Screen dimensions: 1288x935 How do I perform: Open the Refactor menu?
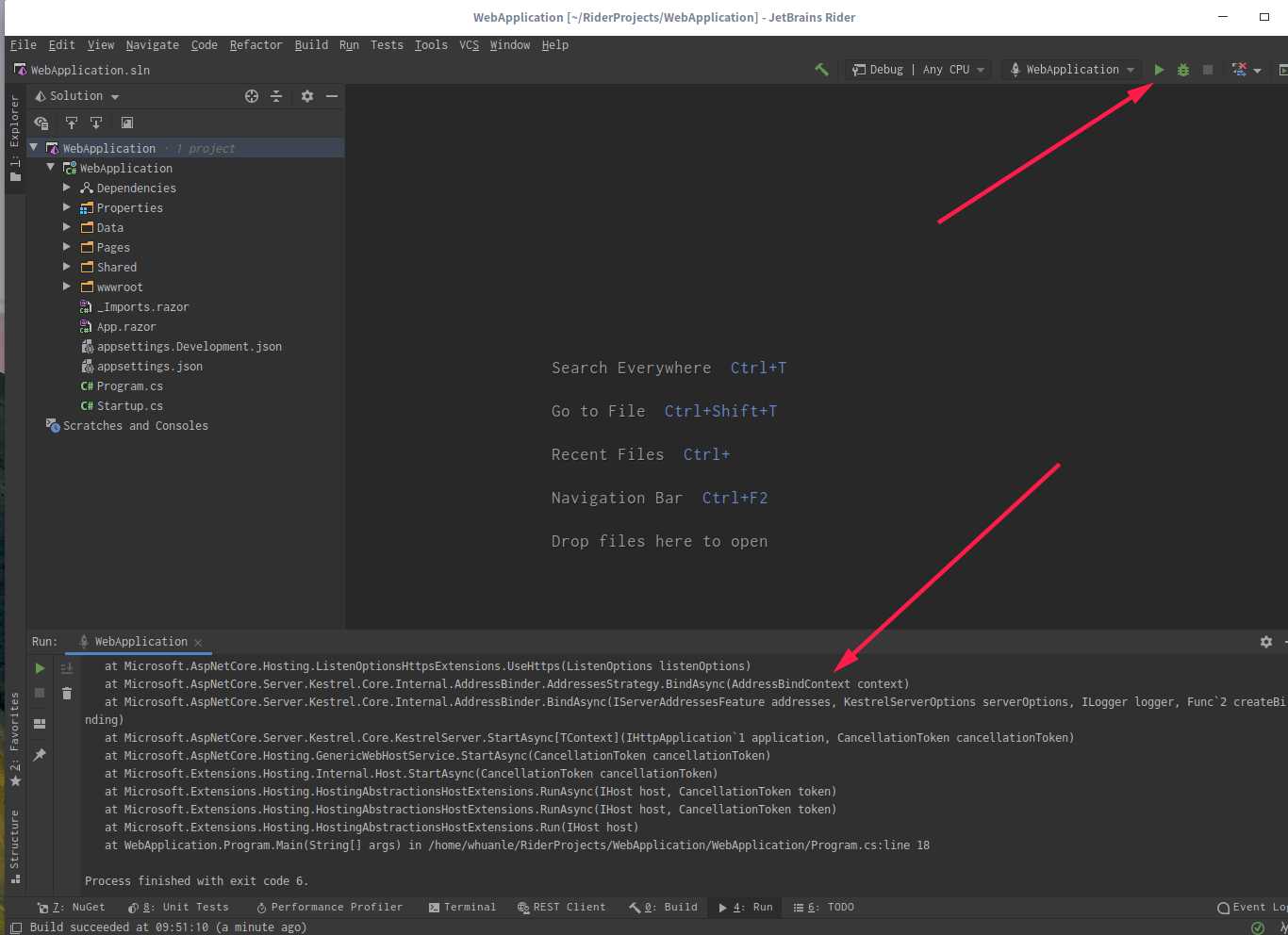click(256, 45)
